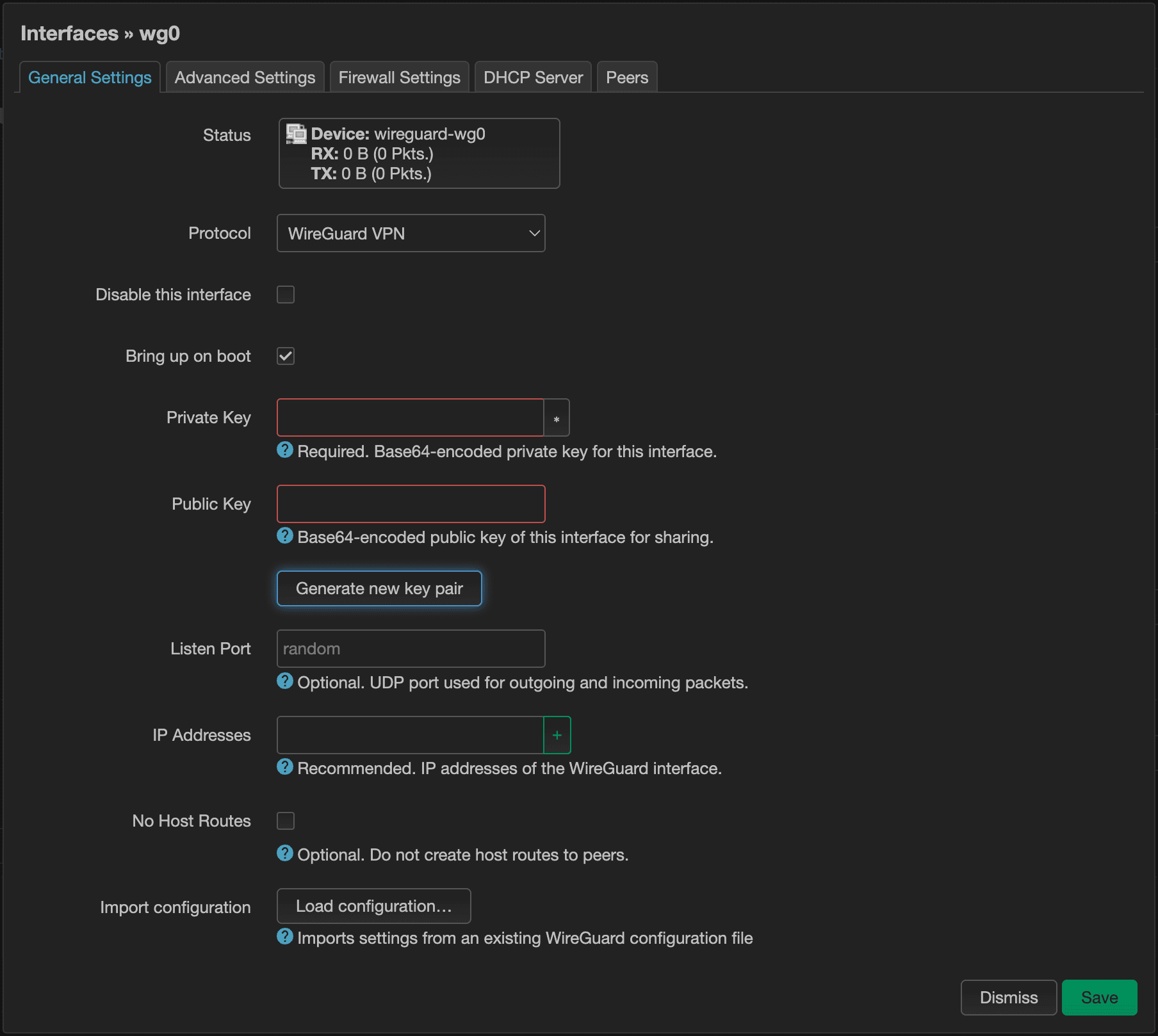
Task: Enable No Host Routes checkbox
Action: tap(286, 821)
